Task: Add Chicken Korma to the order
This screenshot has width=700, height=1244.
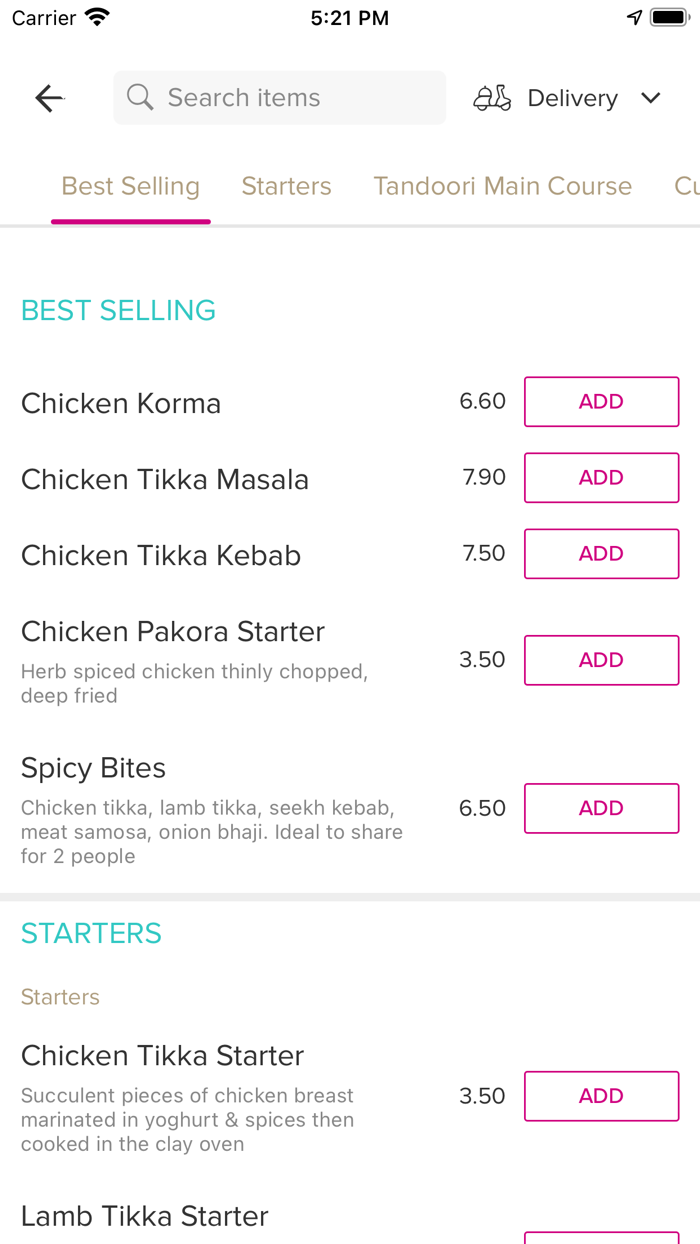Action: (601, 402)
